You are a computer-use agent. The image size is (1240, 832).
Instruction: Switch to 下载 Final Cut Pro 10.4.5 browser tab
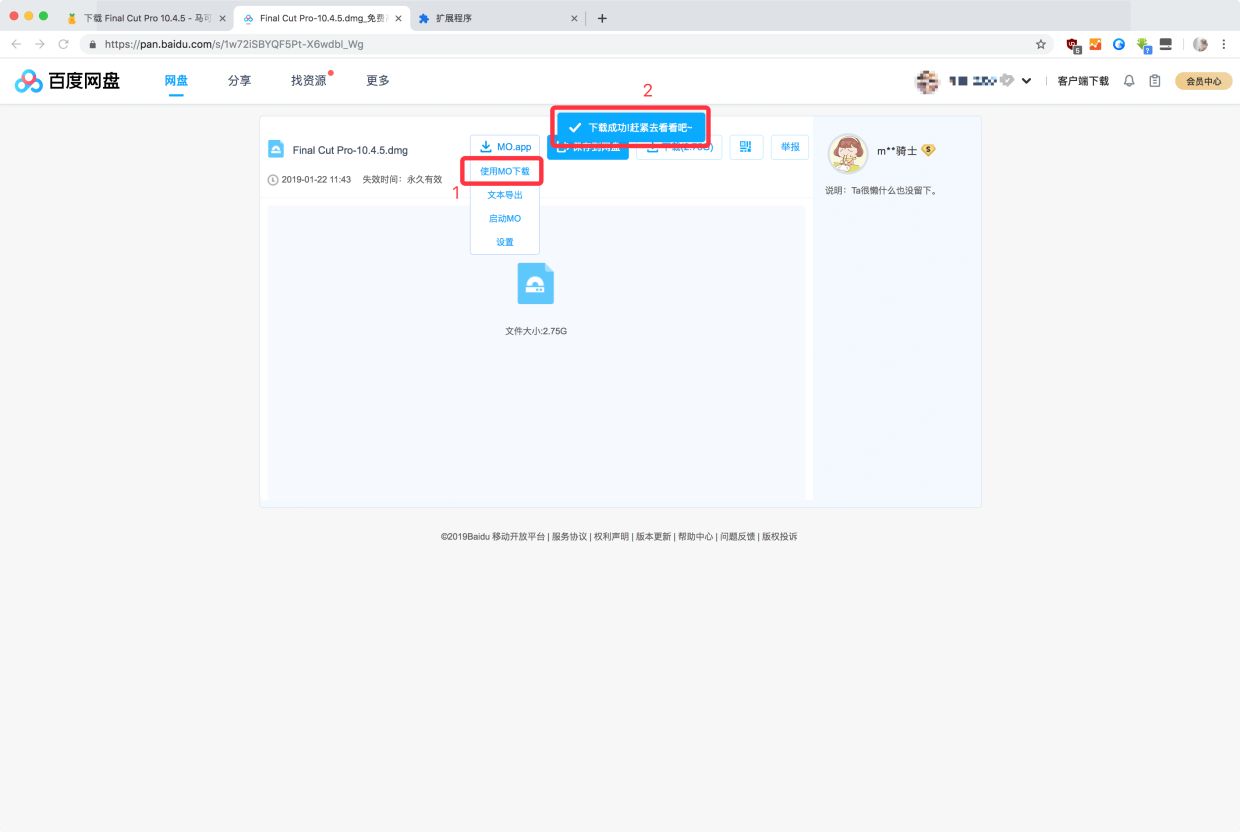pyautogui.click(x=146, y=18)
